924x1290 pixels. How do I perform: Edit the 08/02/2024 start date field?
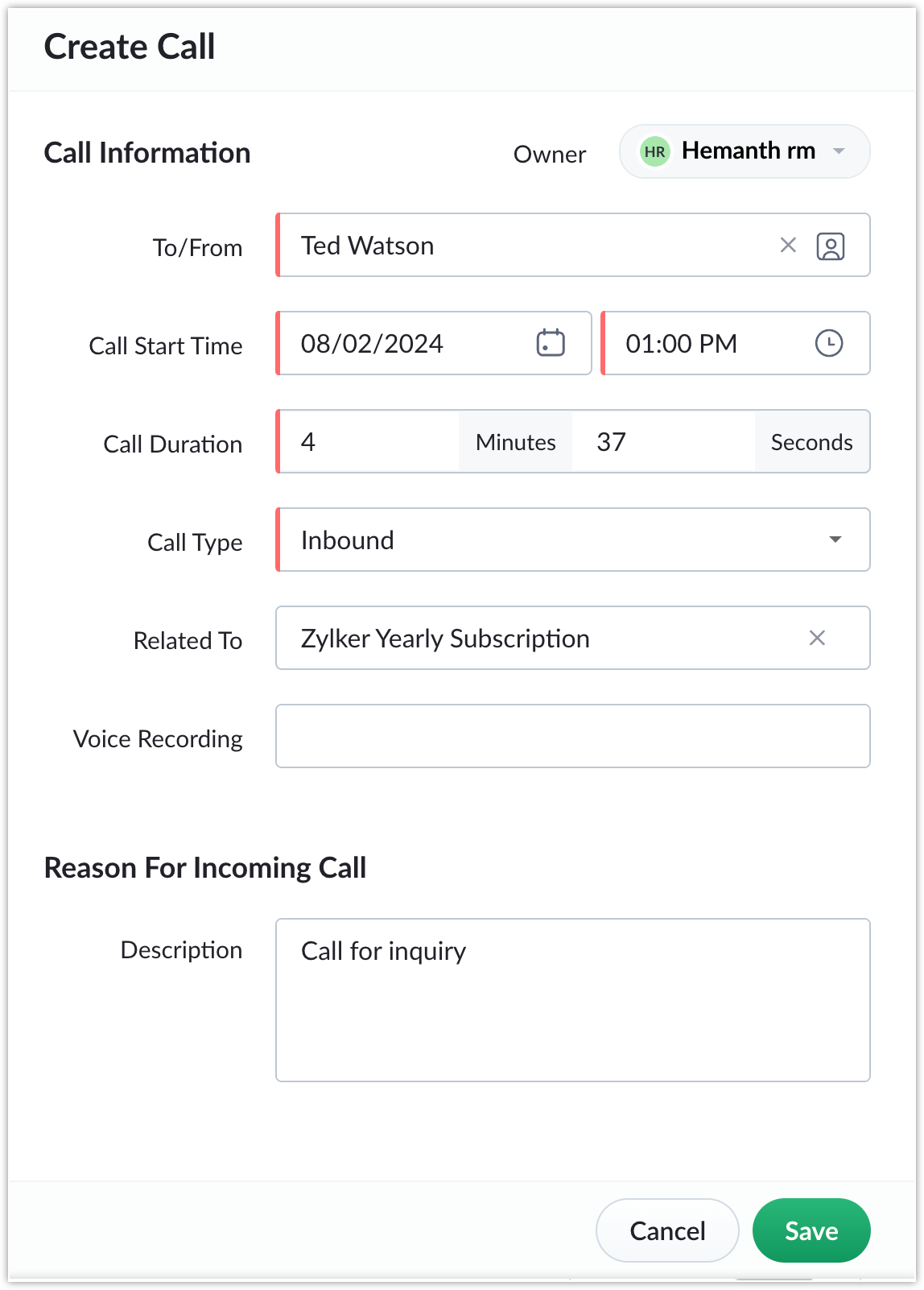click(x=434, y=343)
